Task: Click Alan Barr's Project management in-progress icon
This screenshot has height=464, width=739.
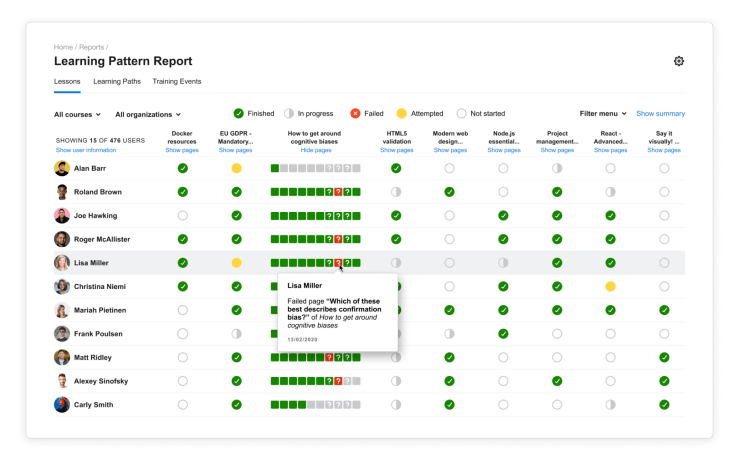Action: point(557,168)
